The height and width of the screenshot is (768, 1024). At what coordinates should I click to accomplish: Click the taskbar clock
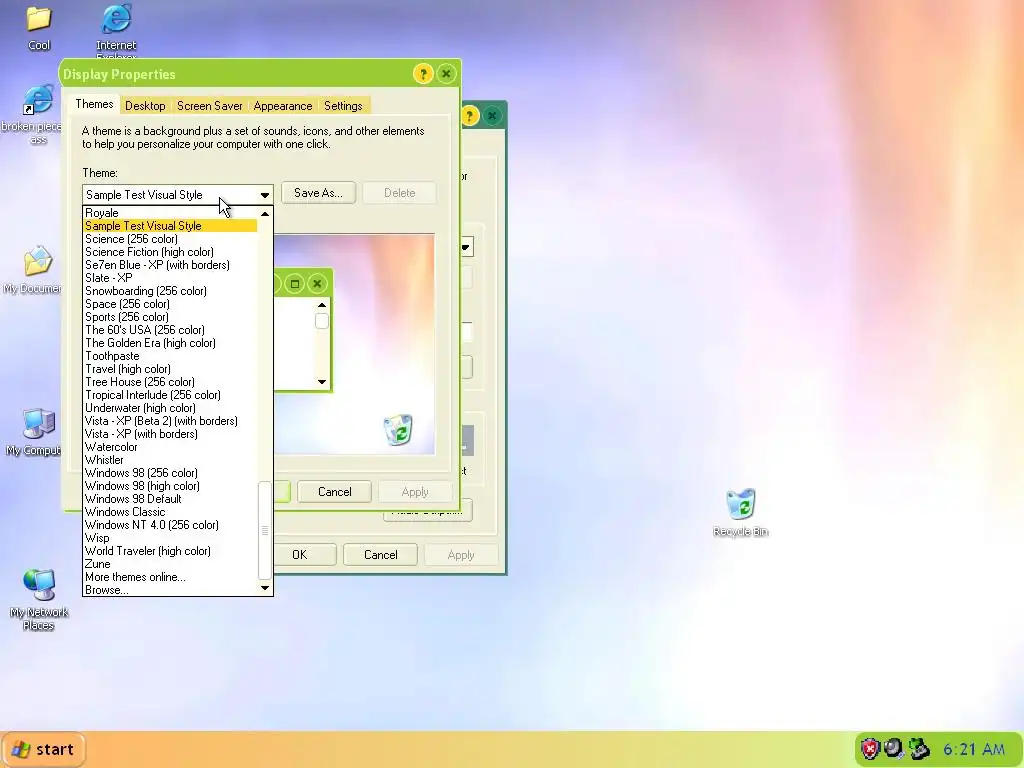[974, 749]
